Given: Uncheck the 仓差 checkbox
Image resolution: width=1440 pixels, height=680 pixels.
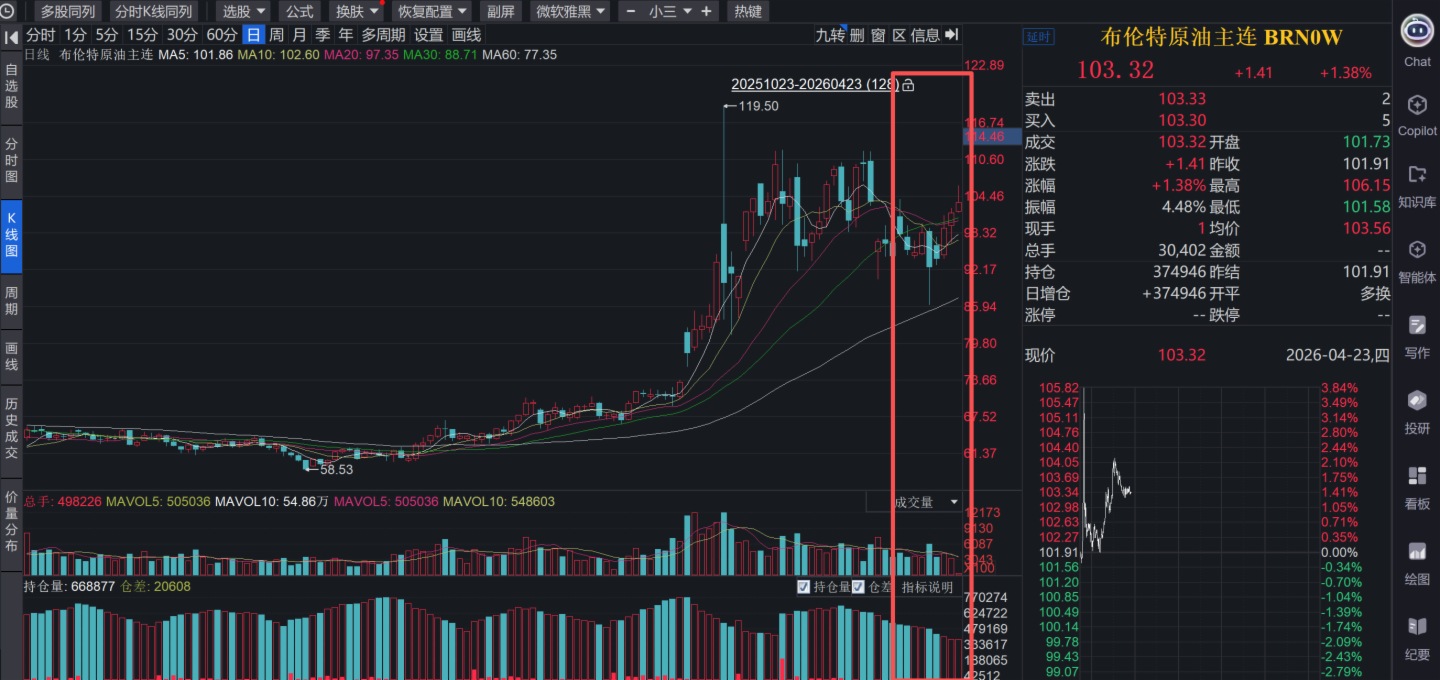Looking at the screenshot, I should (x=858, y=587).
